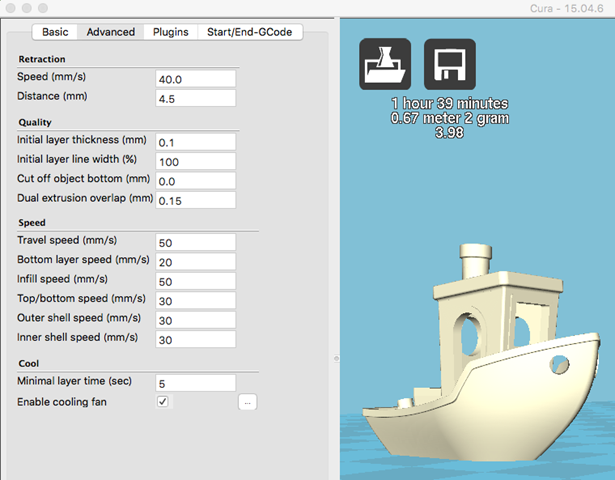Switch to the Start/End-GCode tab
This screenshot has width=615, height=480.
coord(249,32)
